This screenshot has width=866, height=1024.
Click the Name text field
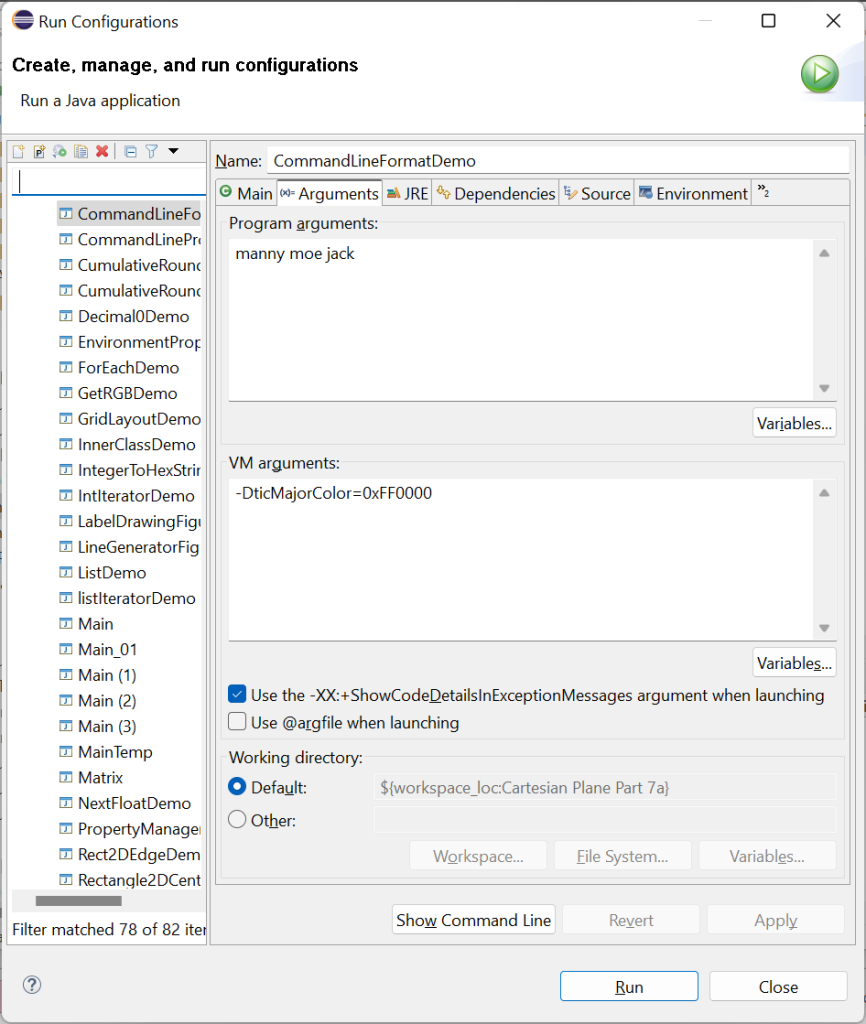558,160
